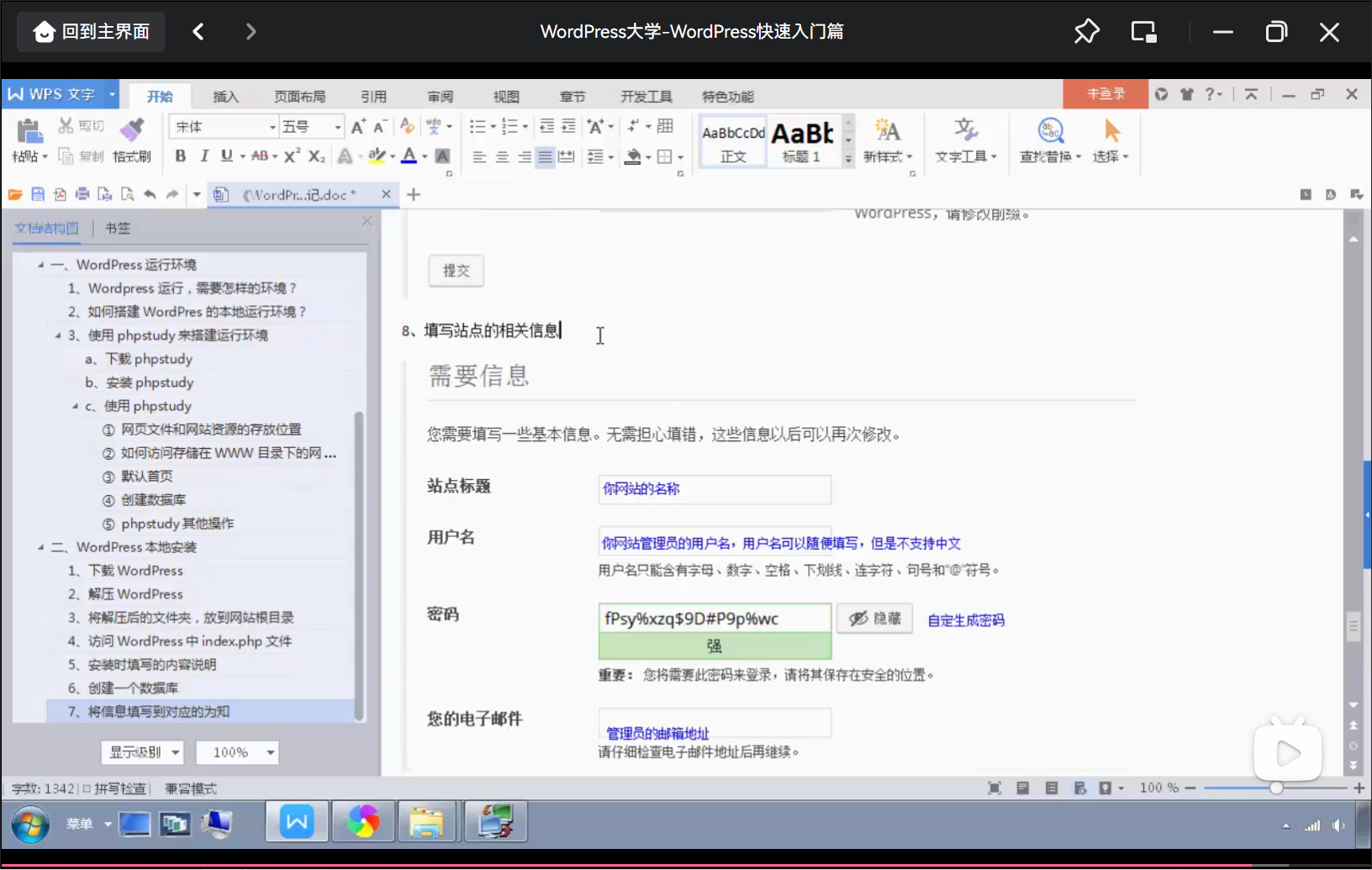The width and height of the screenshot is (1372, 870).
Task: Click the save disk icon in quick toolbar
Action: click(x=38, y=194)
